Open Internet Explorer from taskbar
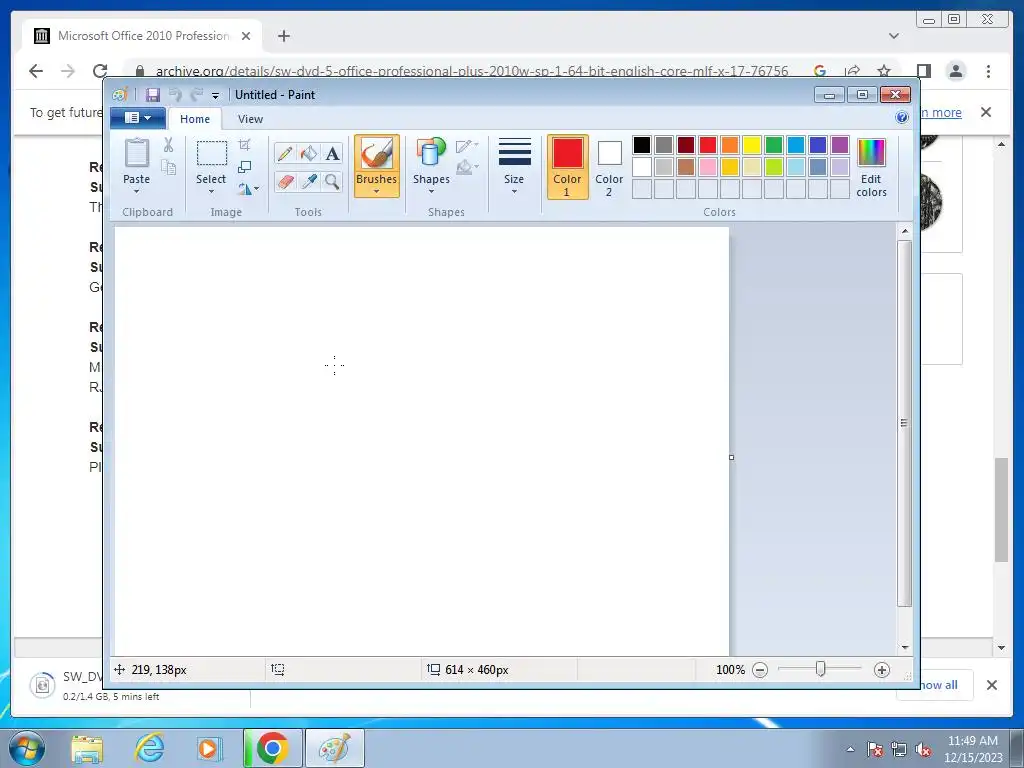 (150, 748)
